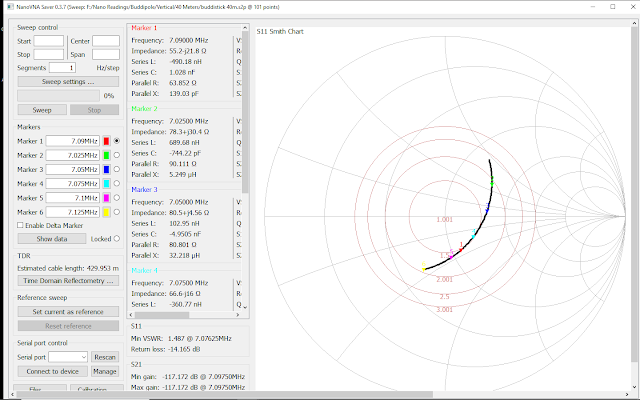Click Connect to device button

[52, 371]
